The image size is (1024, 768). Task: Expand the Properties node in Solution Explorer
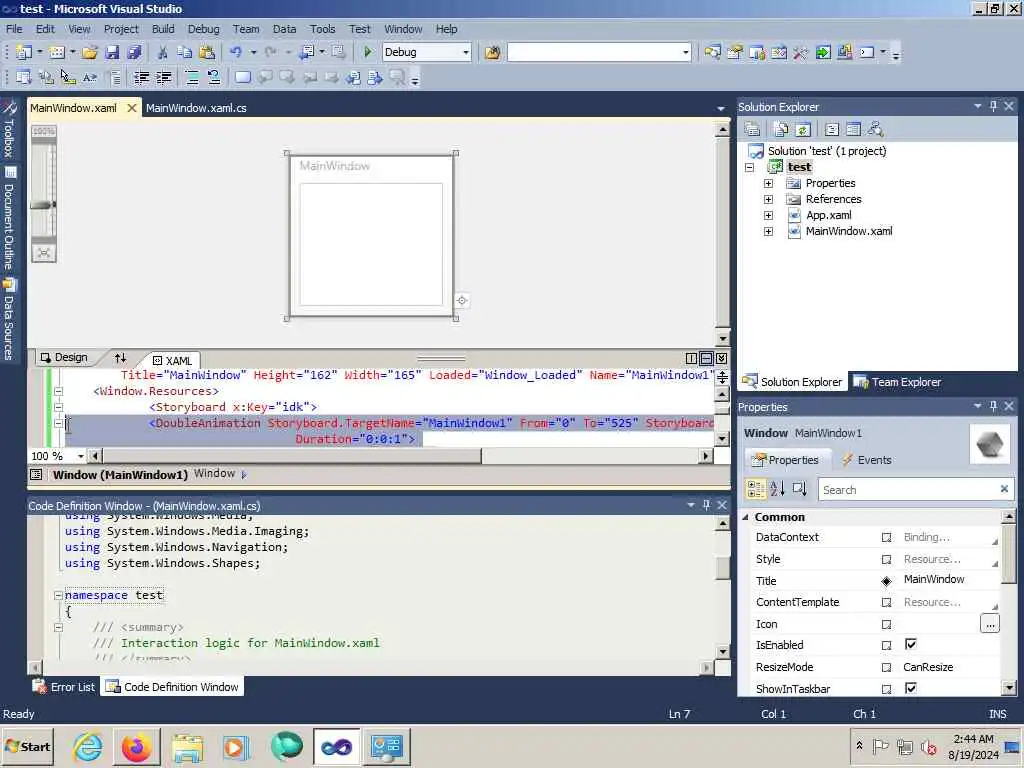769,184
